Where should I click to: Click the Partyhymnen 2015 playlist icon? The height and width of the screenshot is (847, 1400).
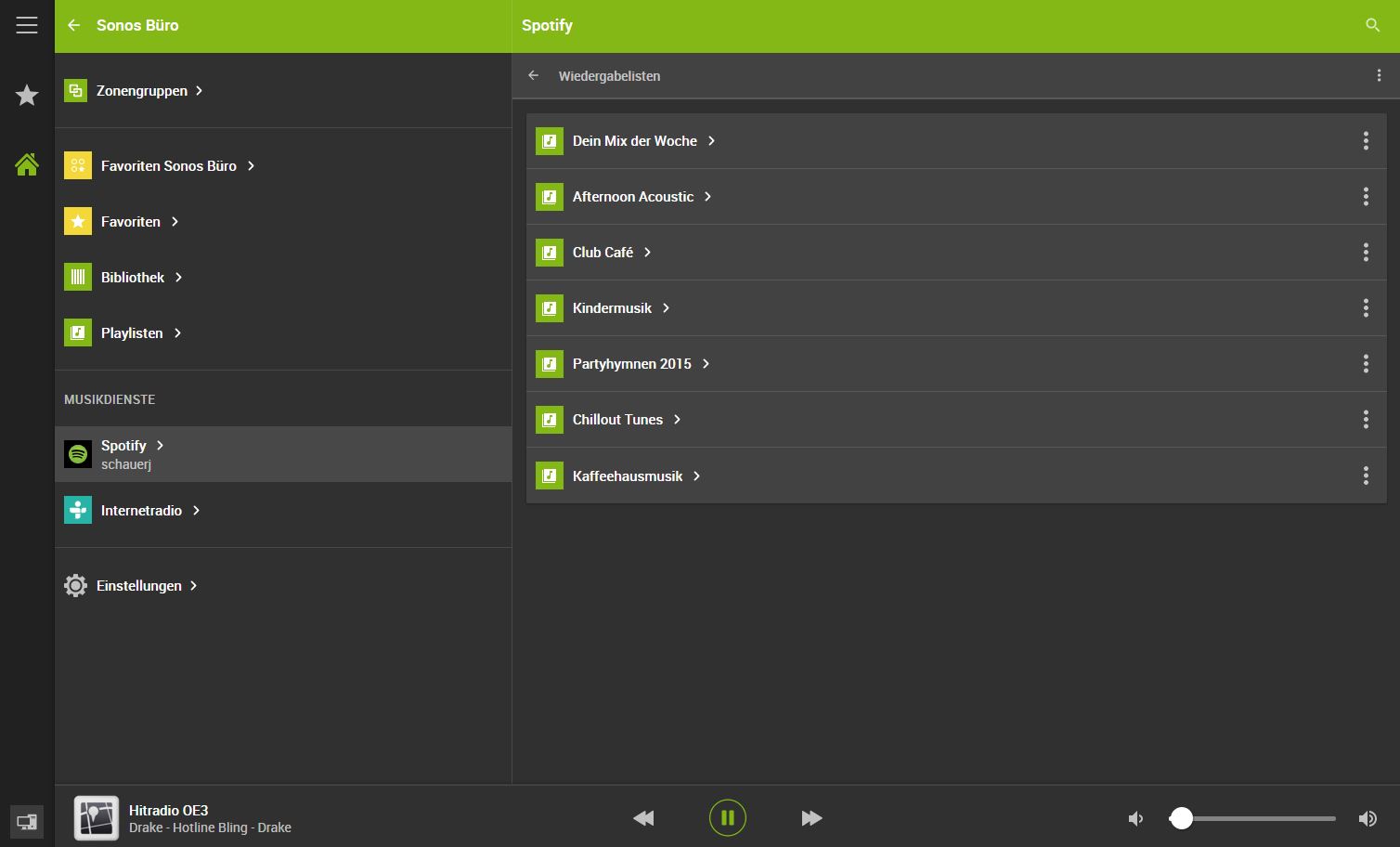[550, 364]
